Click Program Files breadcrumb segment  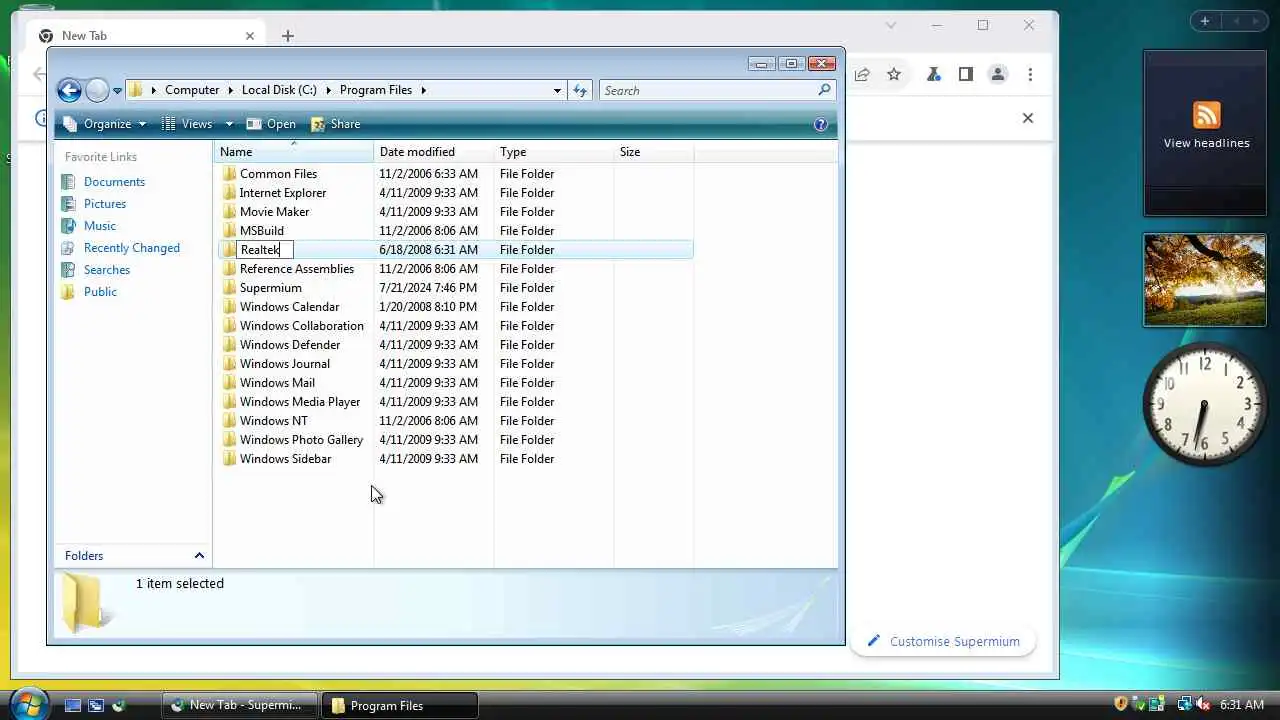376,90
